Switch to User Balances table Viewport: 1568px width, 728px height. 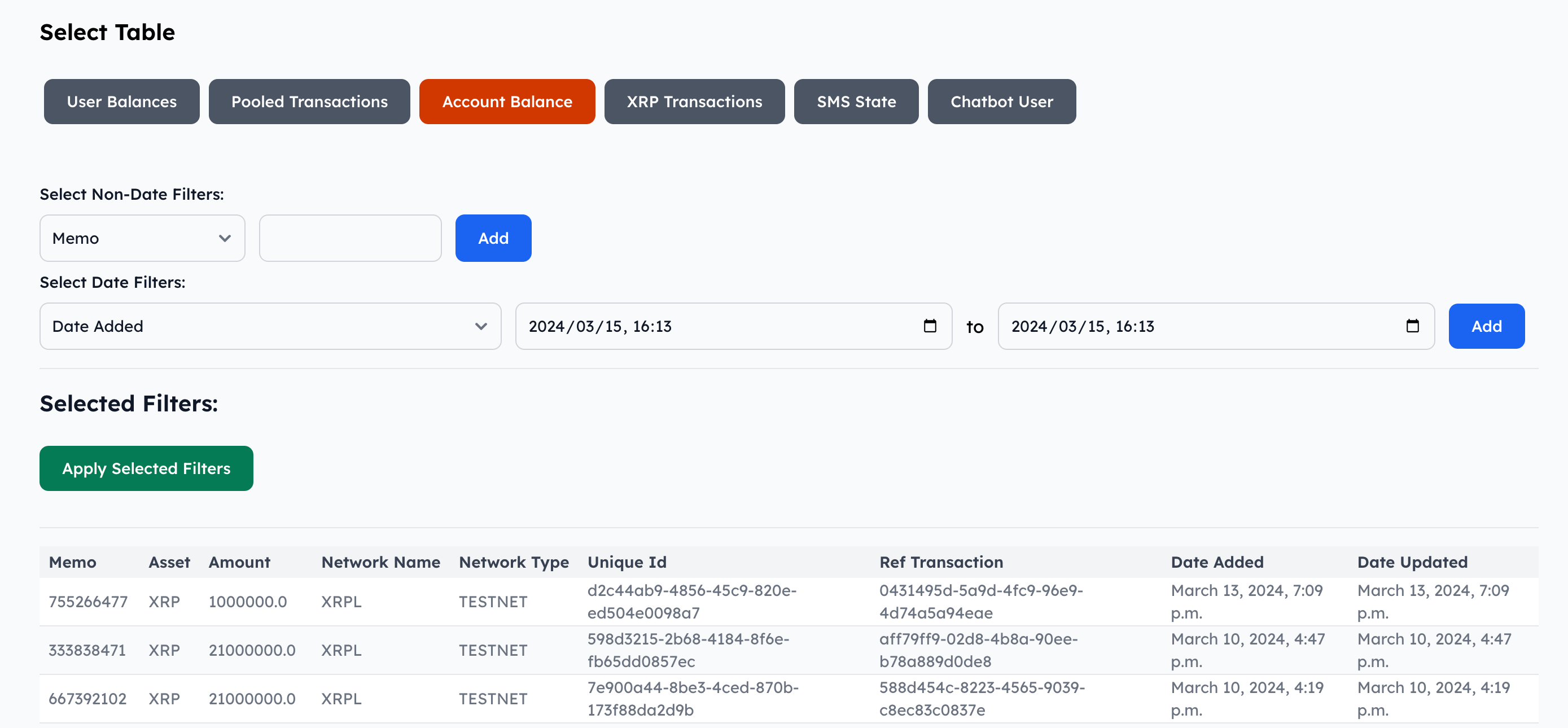click(121, 102)
